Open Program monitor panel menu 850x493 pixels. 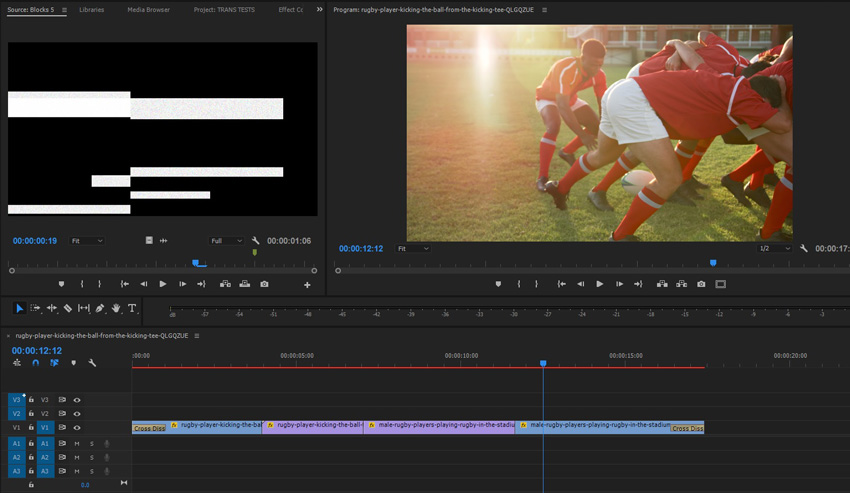[545, 10]
